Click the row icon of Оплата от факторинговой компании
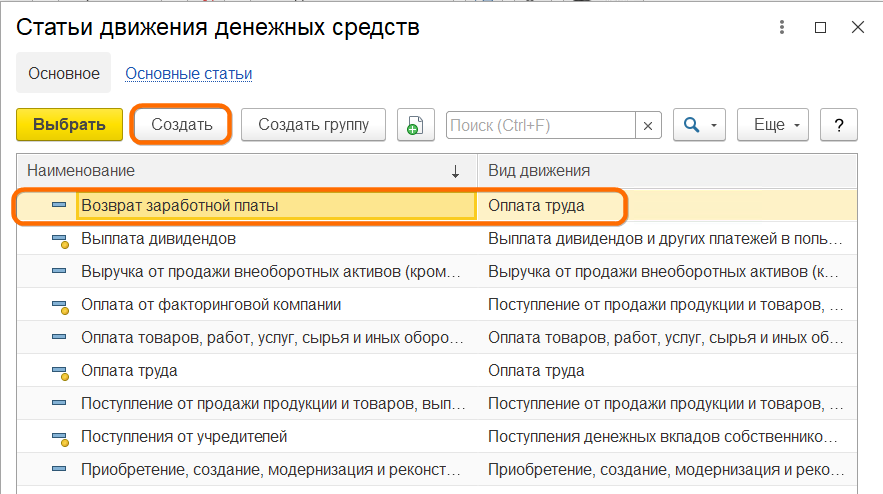This screenshot has width=883, height=494. (60, 306)
